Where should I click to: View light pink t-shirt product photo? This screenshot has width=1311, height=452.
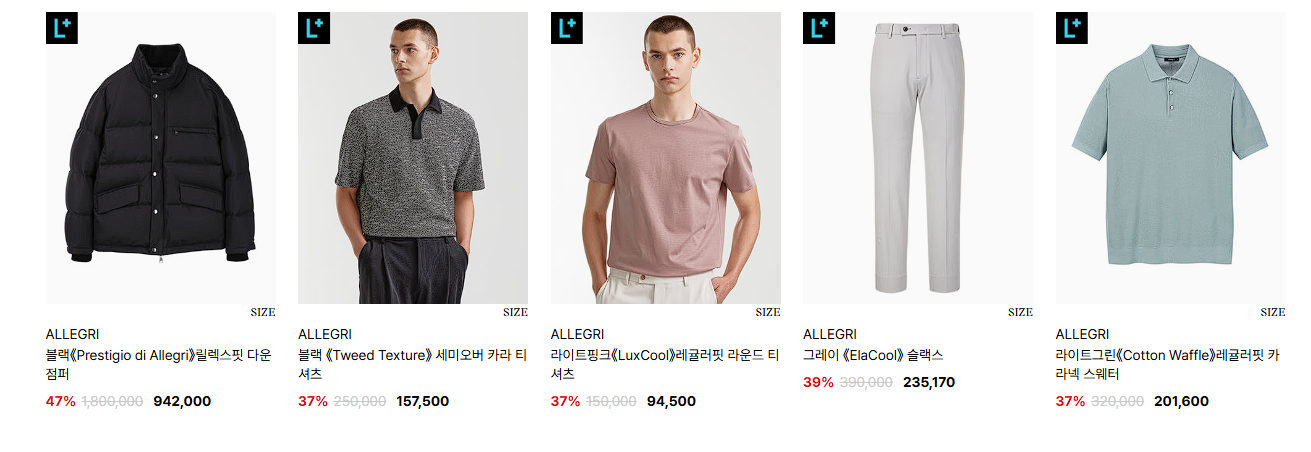point(666,158)
